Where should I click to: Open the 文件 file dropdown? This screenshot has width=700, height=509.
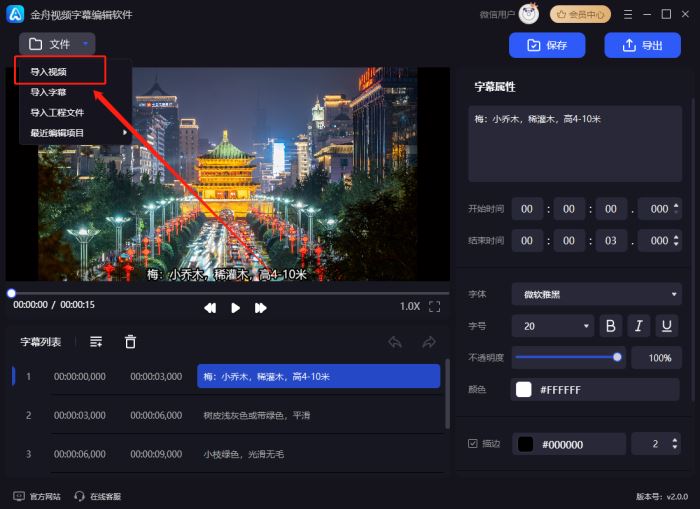coord(57,44)
